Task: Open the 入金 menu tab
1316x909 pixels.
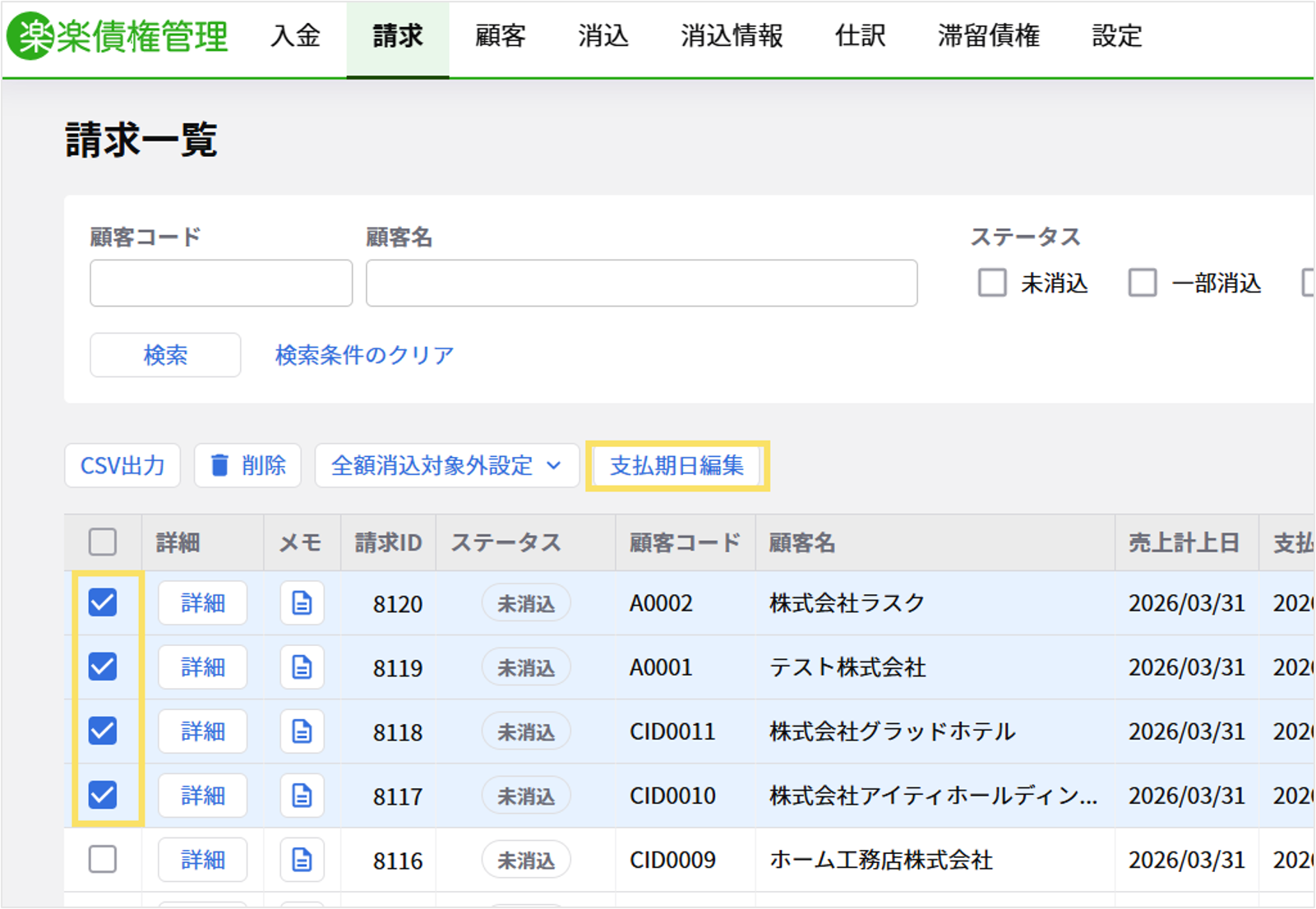Action: pos(296,36)
